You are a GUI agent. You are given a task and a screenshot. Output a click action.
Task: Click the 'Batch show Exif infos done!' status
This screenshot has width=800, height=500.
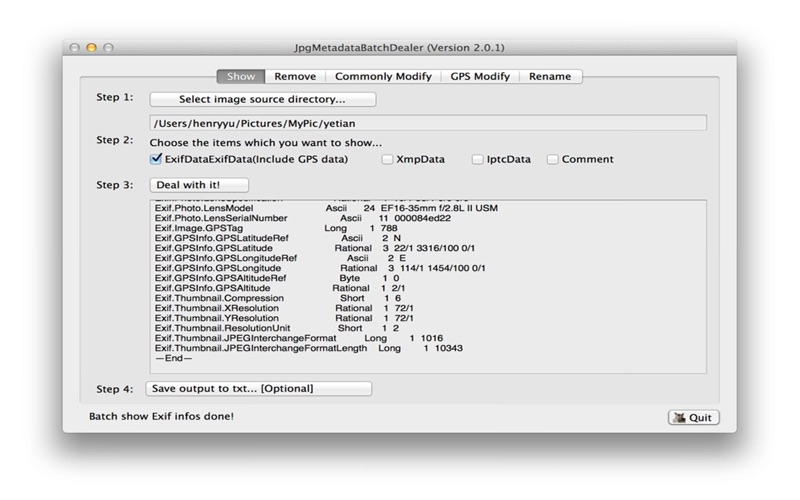tap(161, 416)
